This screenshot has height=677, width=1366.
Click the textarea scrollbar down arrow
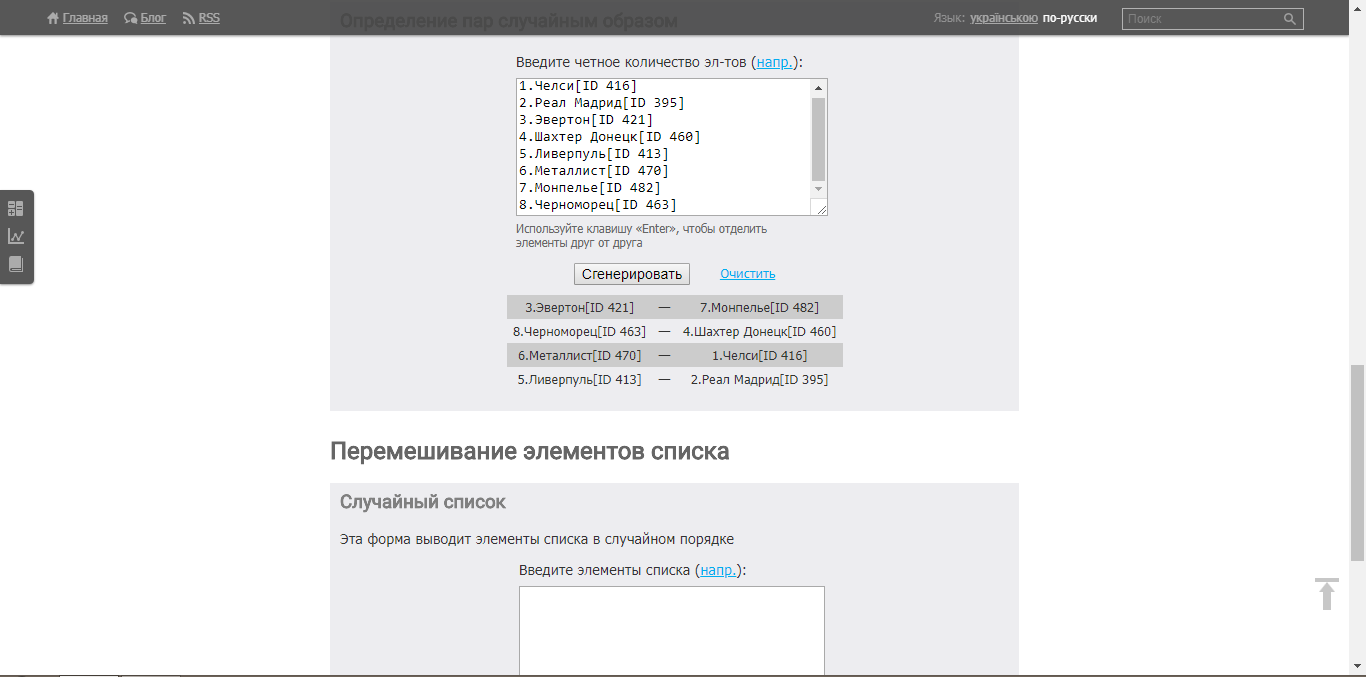(x=818, y=189)
